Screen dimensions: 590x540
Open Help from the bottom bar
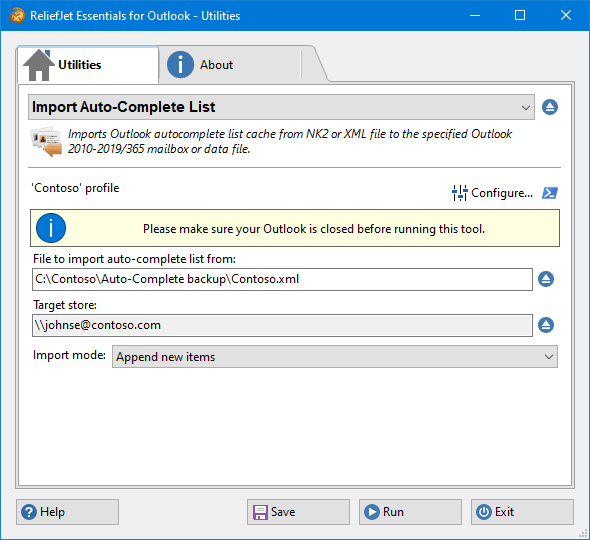coord(67,512)
